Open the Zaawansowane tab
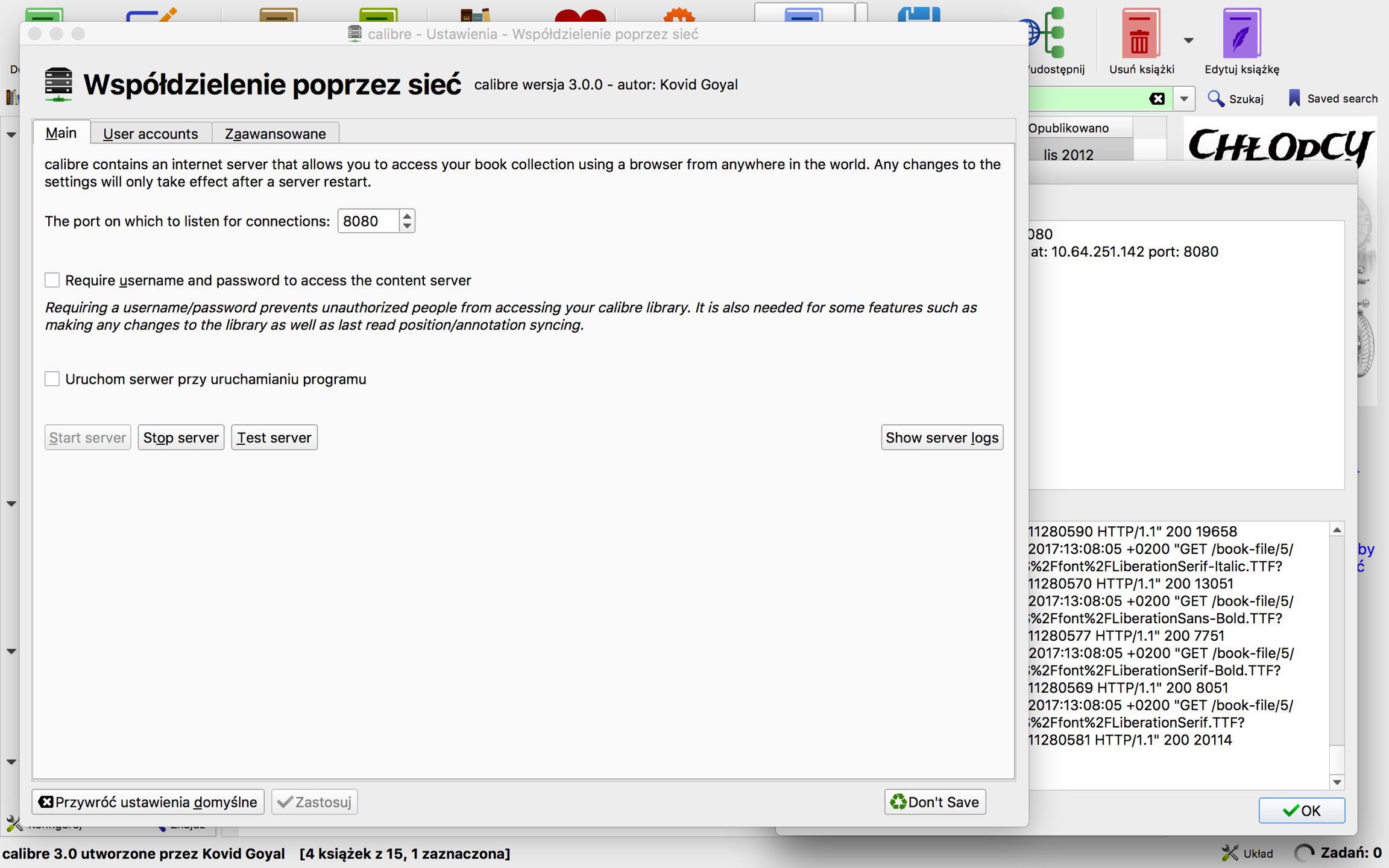The width and height of the screenshot is (1389, 868). [276, 134]
